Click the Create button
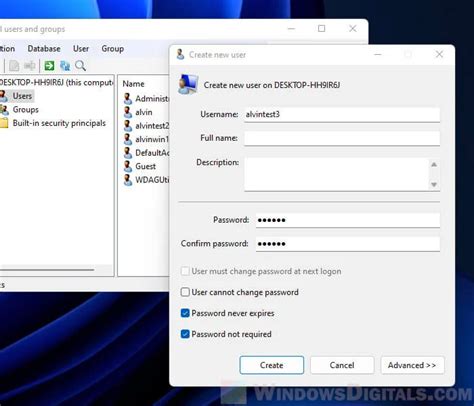 point(272,365)
